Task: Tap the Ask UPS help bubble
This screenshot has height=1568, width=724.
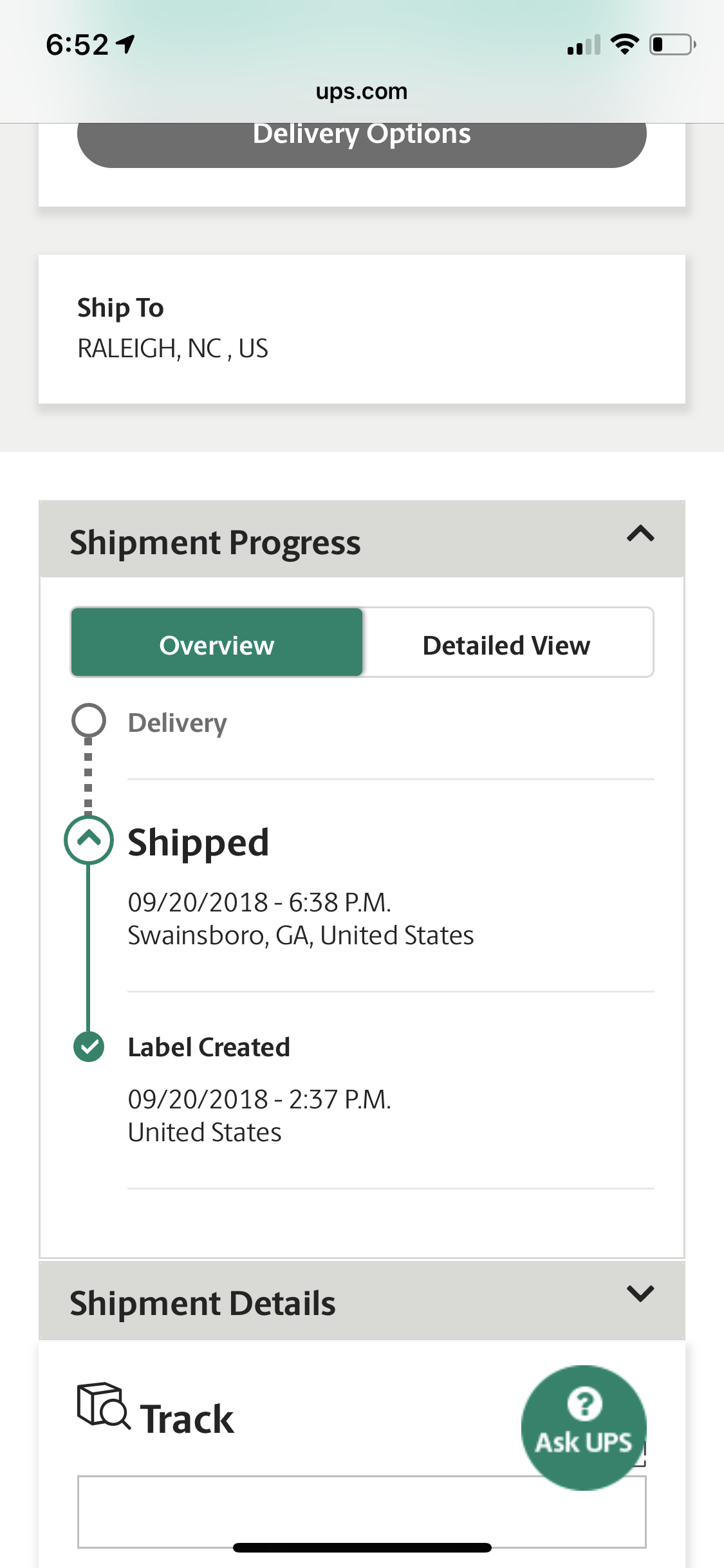Action: (583, 1426)
